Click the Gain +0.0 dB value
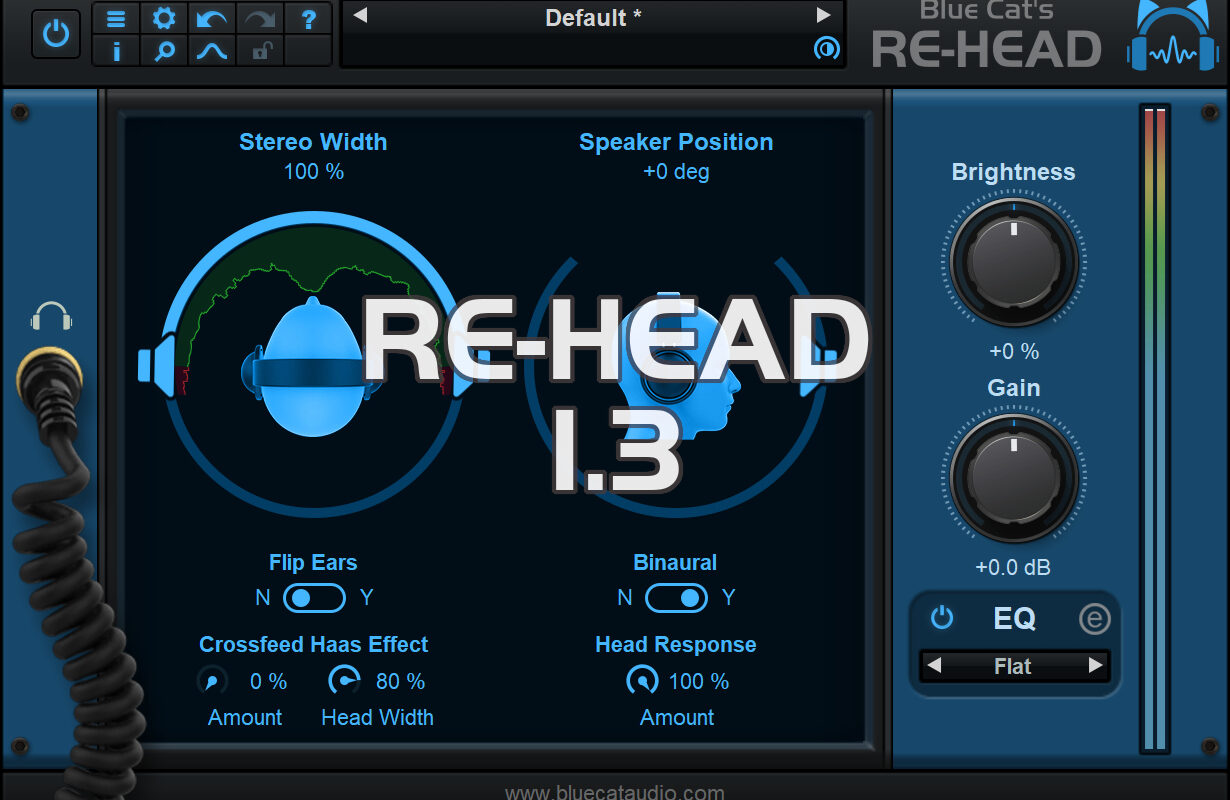1230x800 pixels. [1013, 568]
